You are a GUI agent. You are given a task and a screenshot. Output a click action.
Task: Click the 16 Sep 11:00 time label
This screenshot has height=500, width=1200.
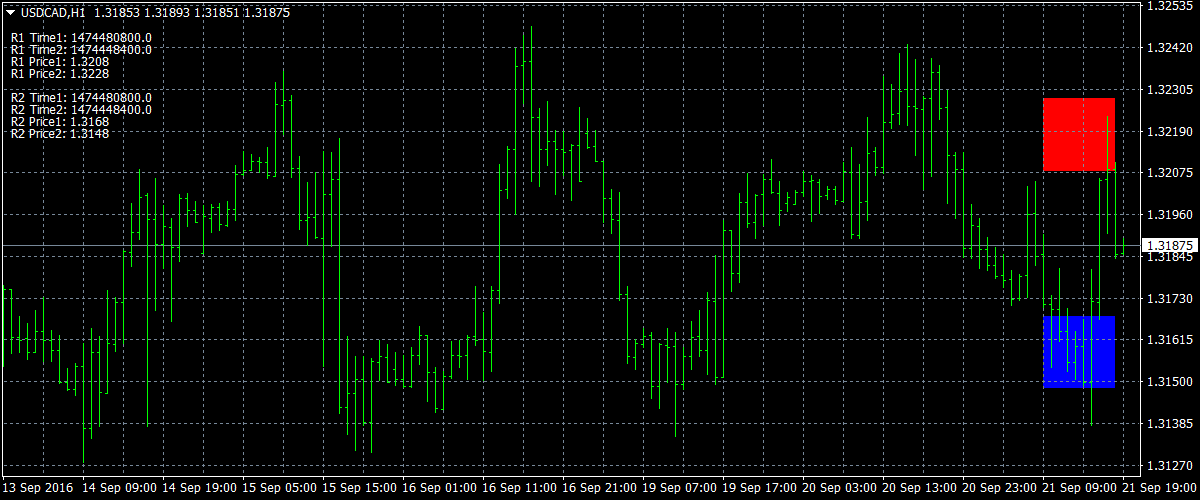(519, 488)
